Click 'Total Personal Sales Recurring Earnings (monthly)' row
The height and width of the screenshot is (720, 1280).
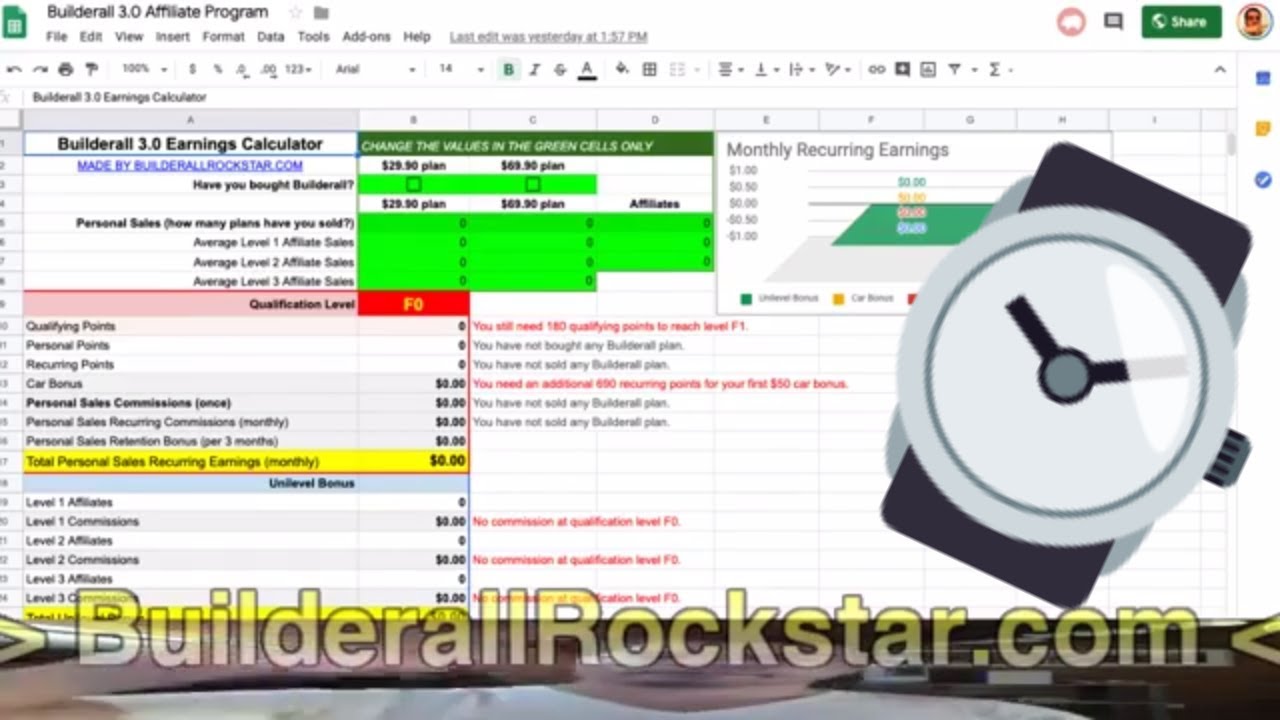[246, 461]
